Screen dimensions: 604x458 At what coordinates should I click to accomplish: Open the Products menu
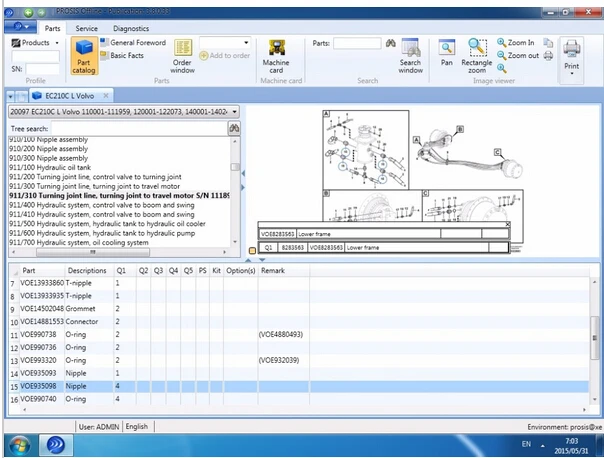pyautogui.click(x=35, y=43)
